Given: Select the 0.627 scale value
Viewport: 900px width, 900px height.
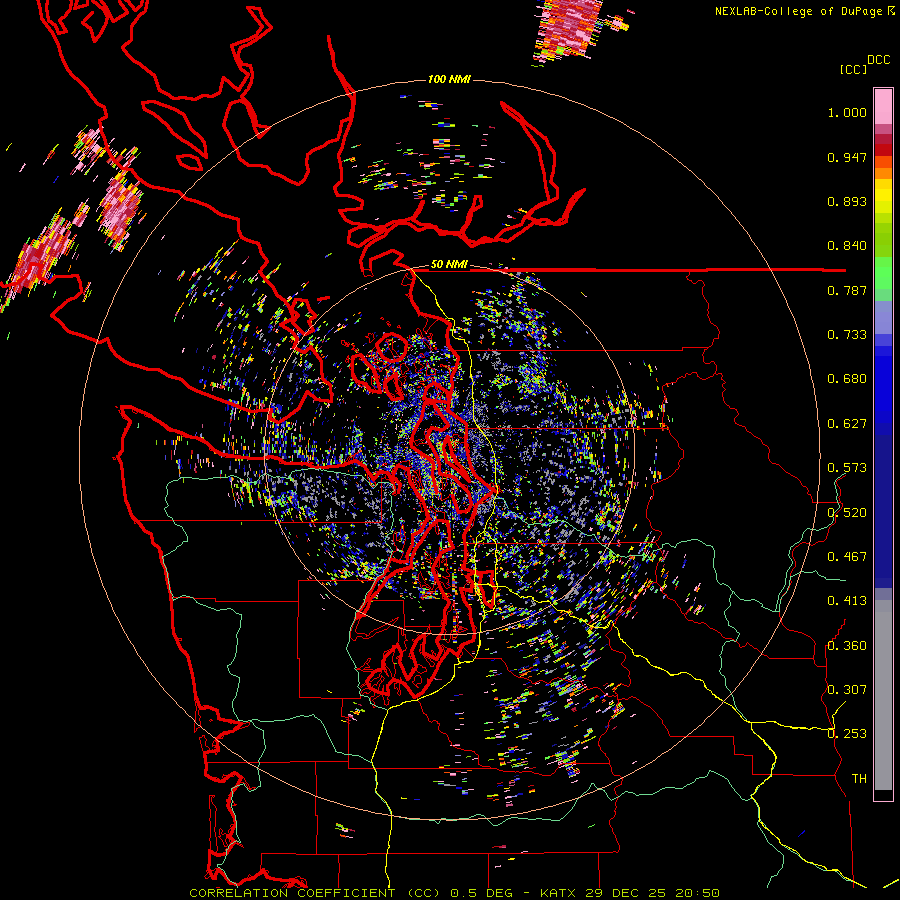Looking at the screenshot, I should coord(847,424).
